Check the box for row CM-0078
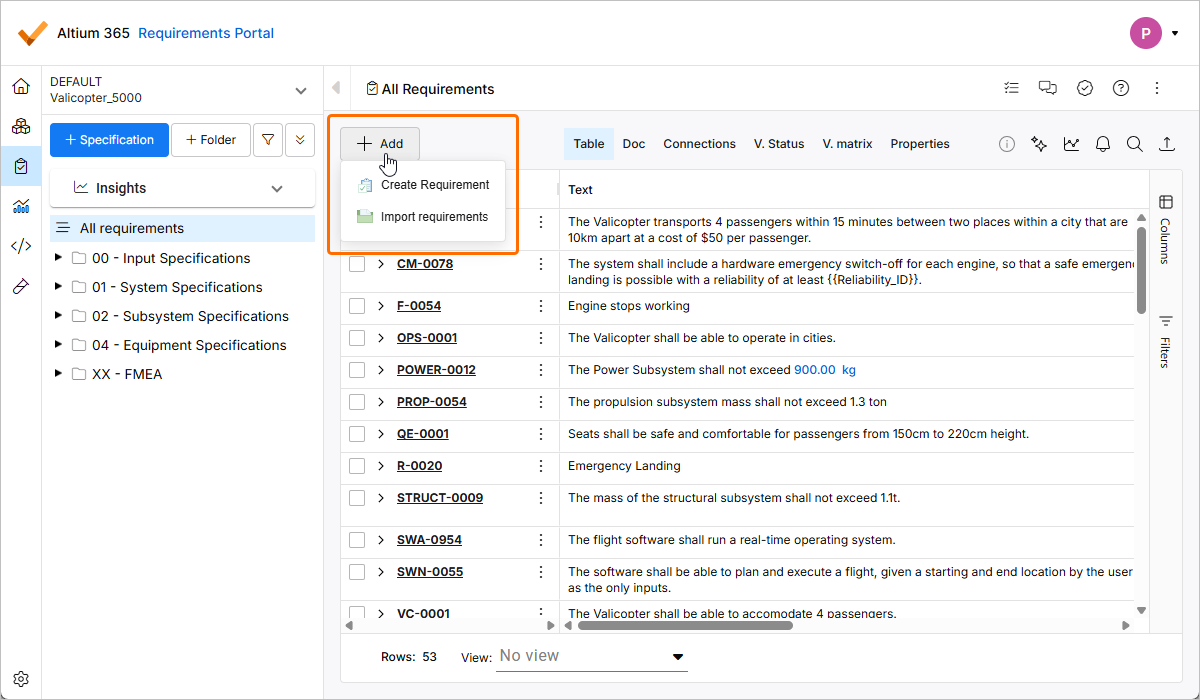1200x700 pixels. 357,264
